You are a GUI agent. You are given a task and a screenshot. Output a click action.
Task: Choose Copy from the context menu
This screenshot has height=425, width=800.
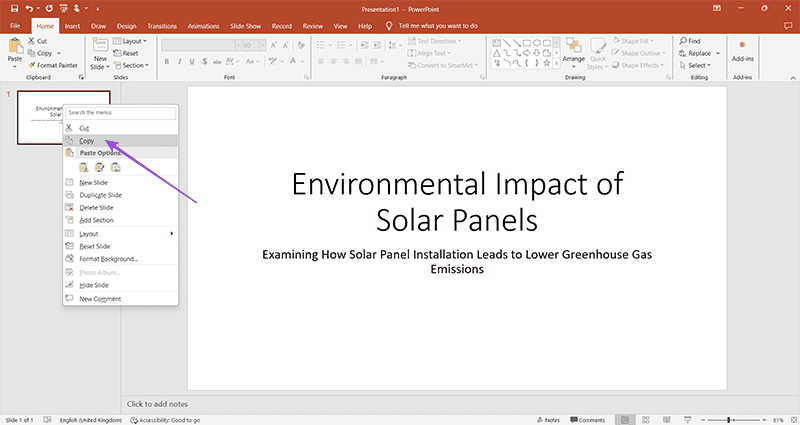click(85, 141)
